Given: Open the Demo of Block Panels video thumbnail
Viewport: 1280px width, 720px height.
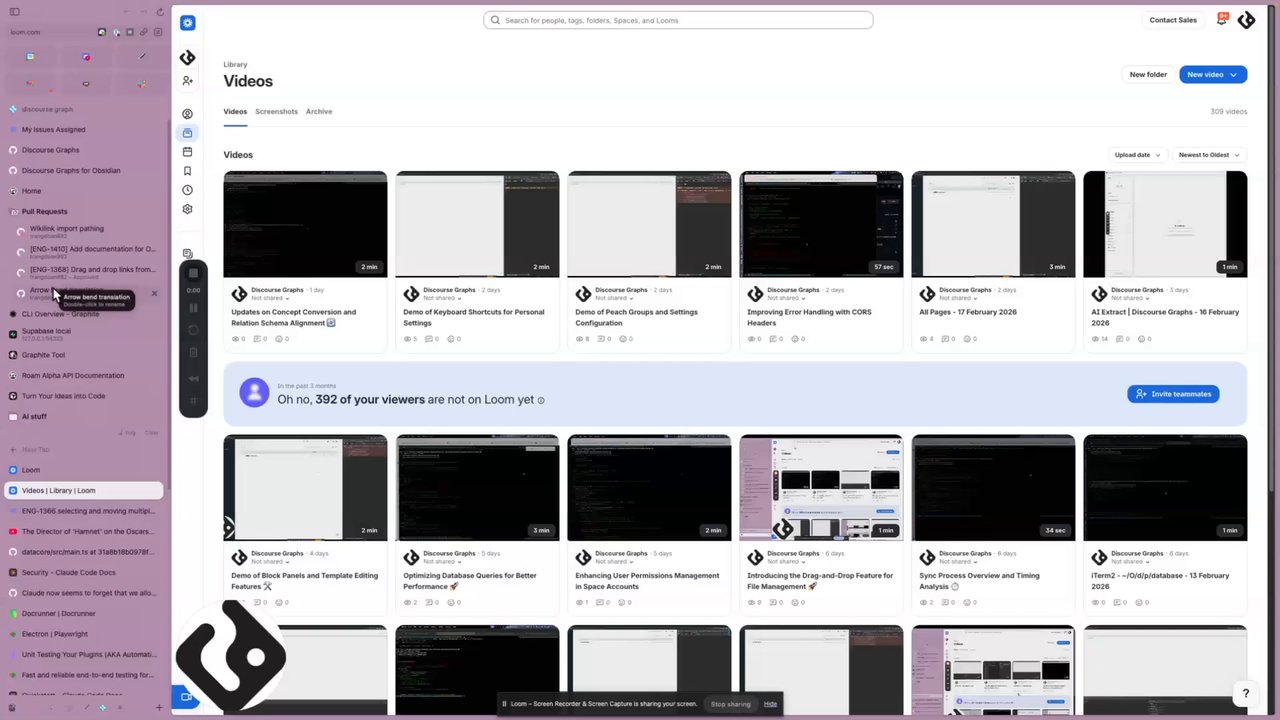Looking at the screenshot, I should point(305,488).
